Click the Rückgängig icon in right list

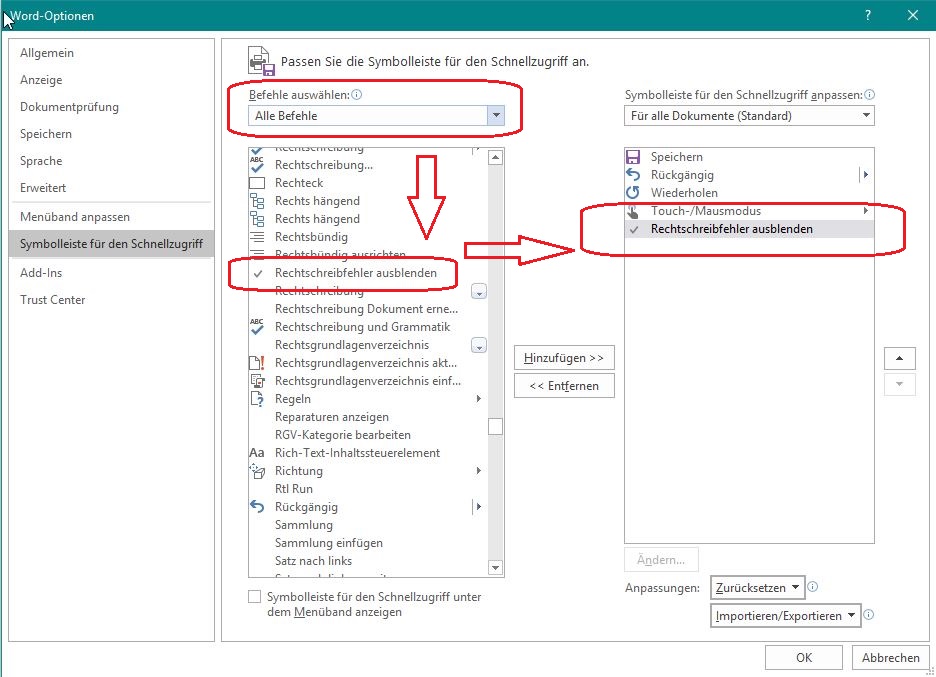click(x=633, y=175)
